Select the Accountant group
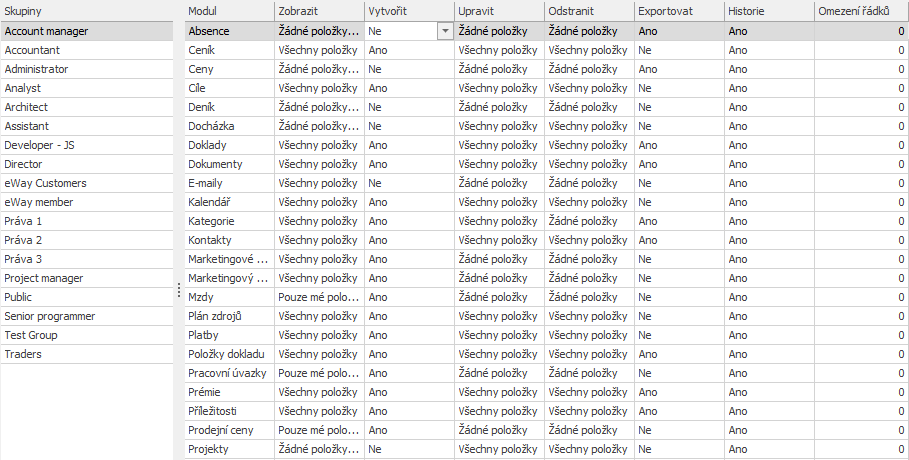 click(x=87, y=50)
